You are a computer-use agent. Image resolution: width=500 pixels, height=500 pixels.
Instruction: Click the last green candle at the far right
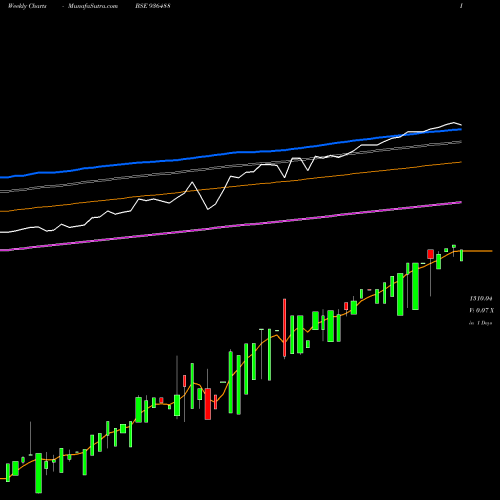tap(462, 255)
